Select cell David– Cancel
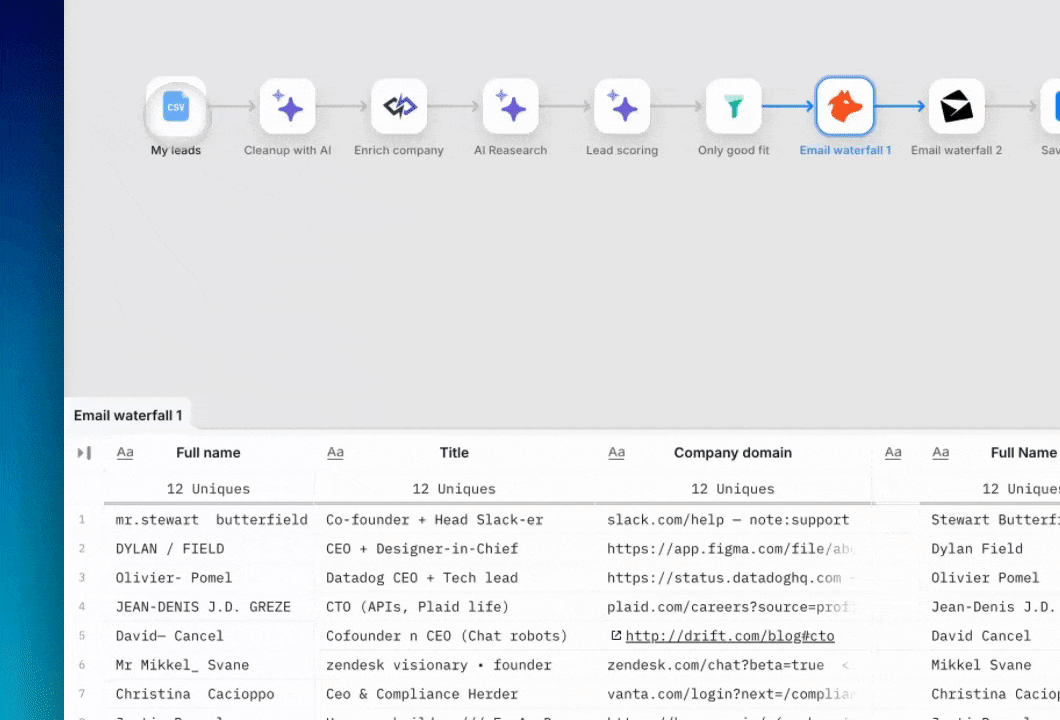The width and height of the screenshot is (1060, 720). (211, 635)
